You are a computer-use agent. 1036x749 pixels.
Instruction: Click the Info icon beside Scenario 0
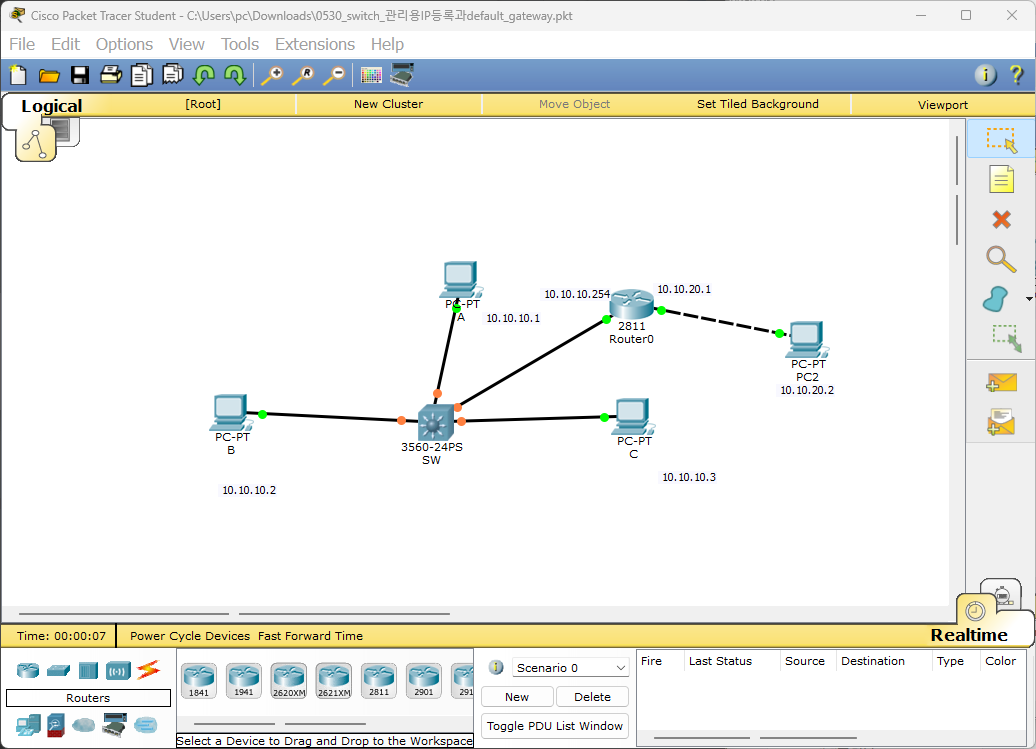496,667
